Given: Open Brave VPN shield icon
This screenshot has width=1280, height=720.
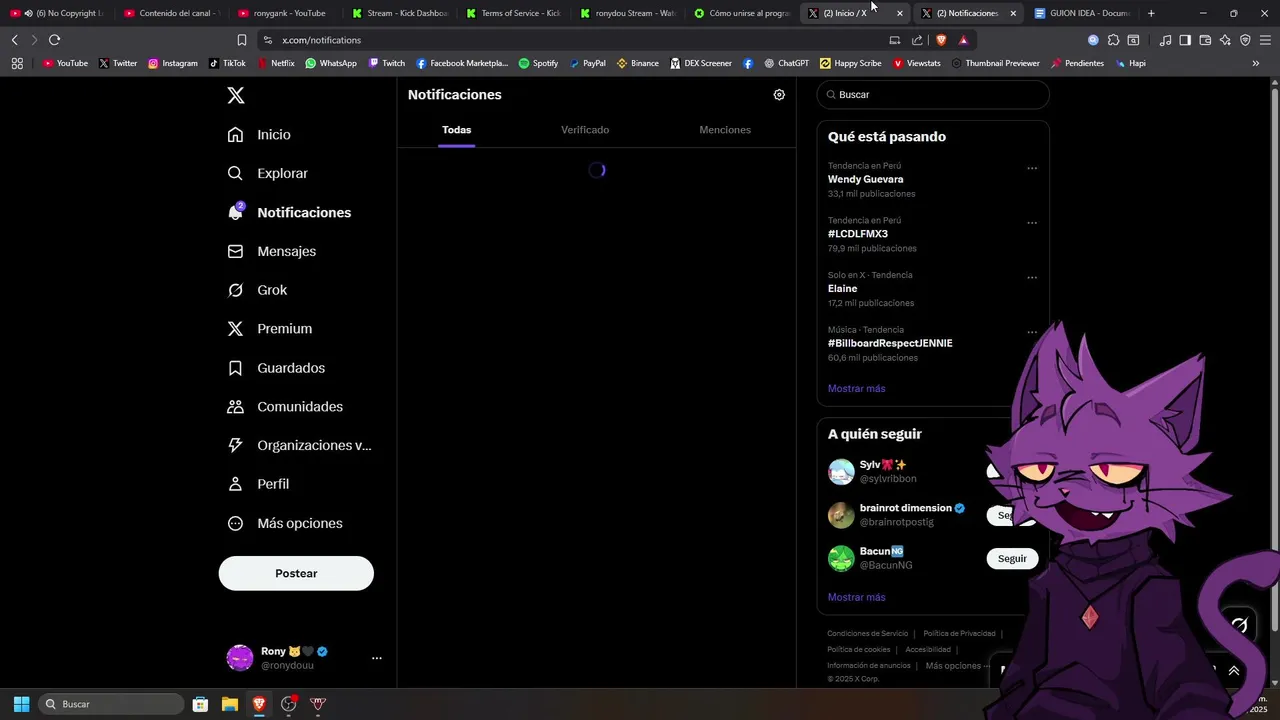Looking at the screenshot, I should (1245, 40).
